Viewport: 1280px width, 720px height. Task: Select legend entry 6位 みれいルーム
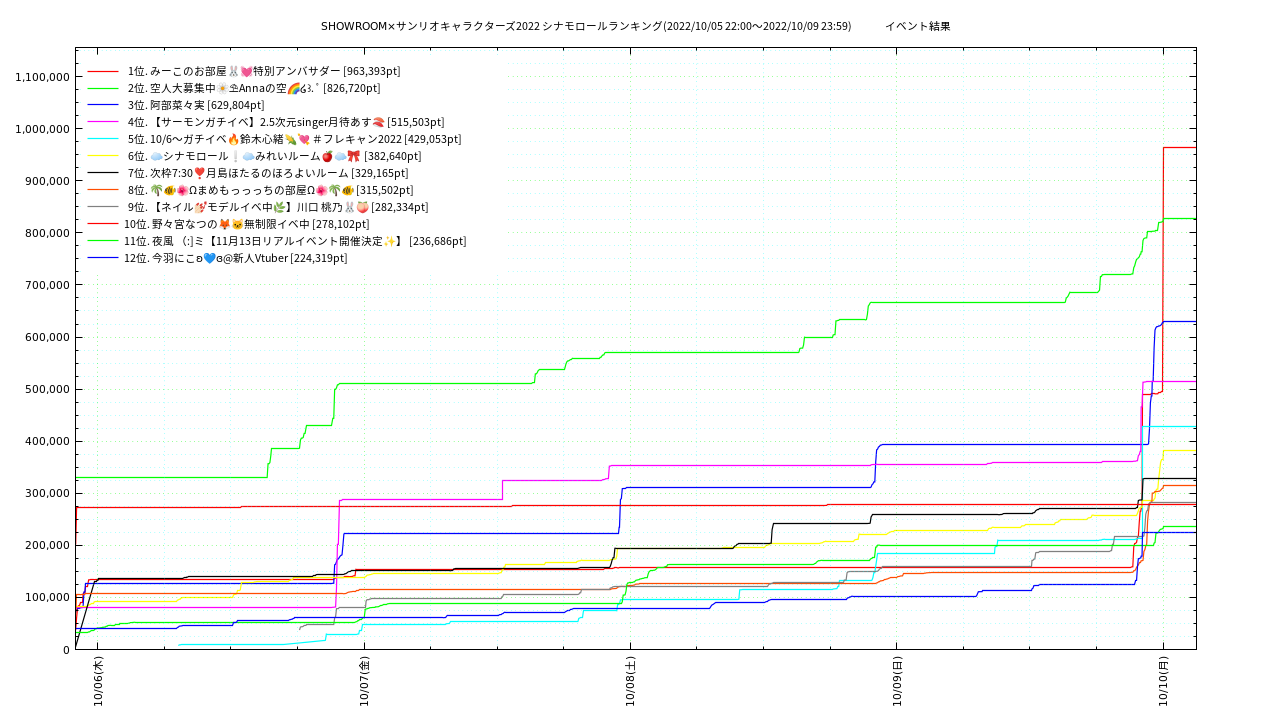point(274,156)
